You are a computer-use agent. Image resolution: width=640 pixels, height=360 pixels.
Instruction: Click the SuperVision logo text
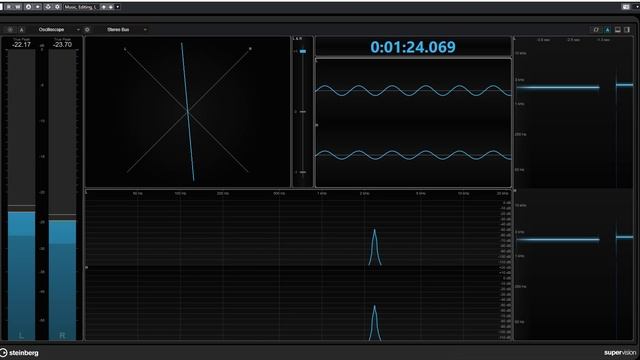(x=620, y=353)
